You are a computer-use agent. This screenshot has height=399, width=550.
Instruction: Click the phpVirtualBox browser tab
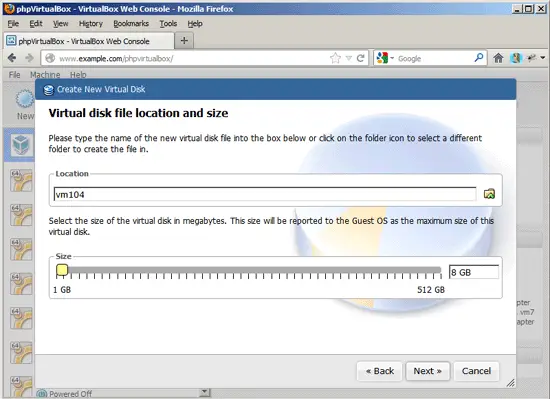89,41
